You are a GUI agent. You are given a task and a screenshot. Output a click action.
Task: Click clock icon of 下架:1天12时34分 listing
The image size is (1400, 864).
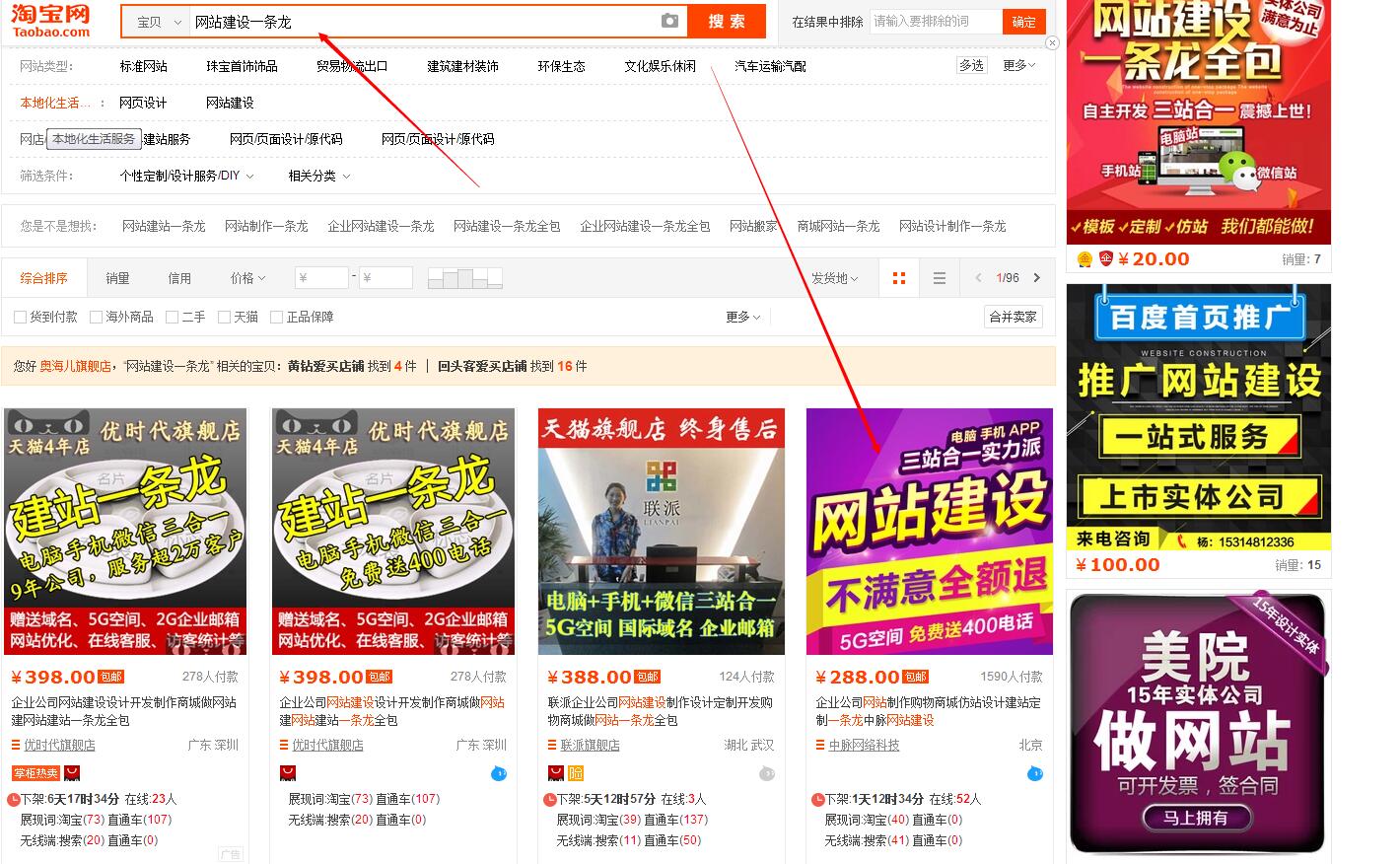pos(818,800)
